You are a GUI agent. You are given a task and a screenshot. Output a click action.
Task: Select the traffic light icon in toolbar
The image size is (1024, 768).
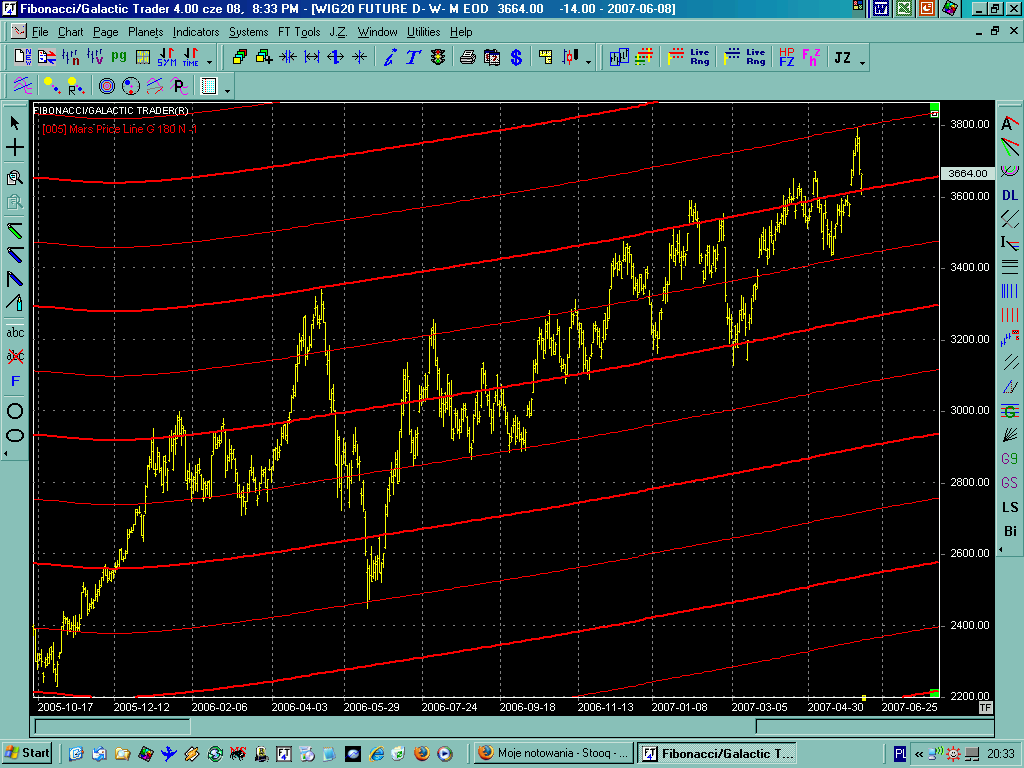(438, 57)
